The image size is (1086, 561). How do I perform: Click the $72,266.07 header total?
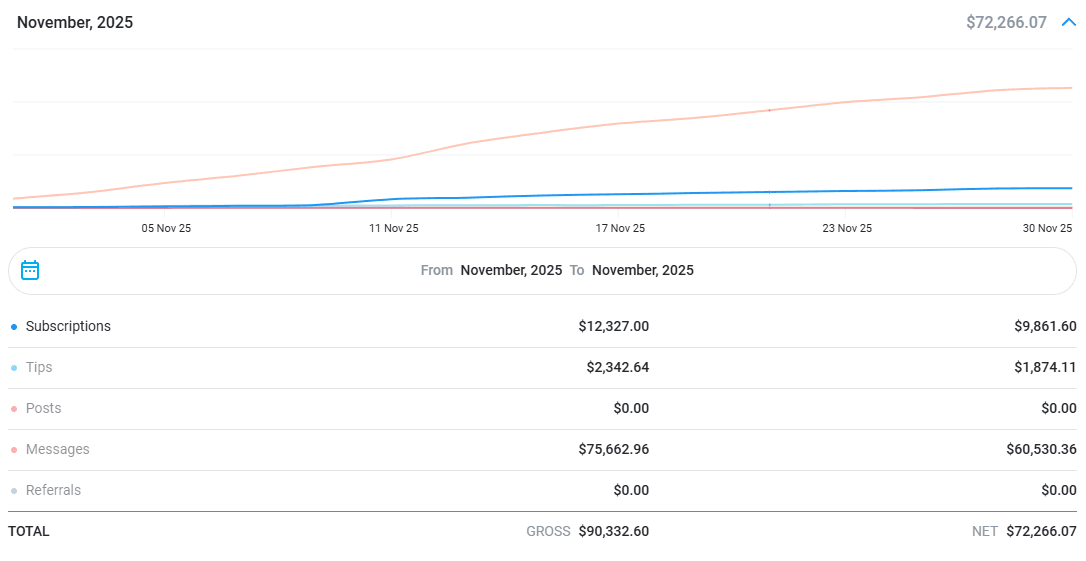click(x=1006, y=22)
